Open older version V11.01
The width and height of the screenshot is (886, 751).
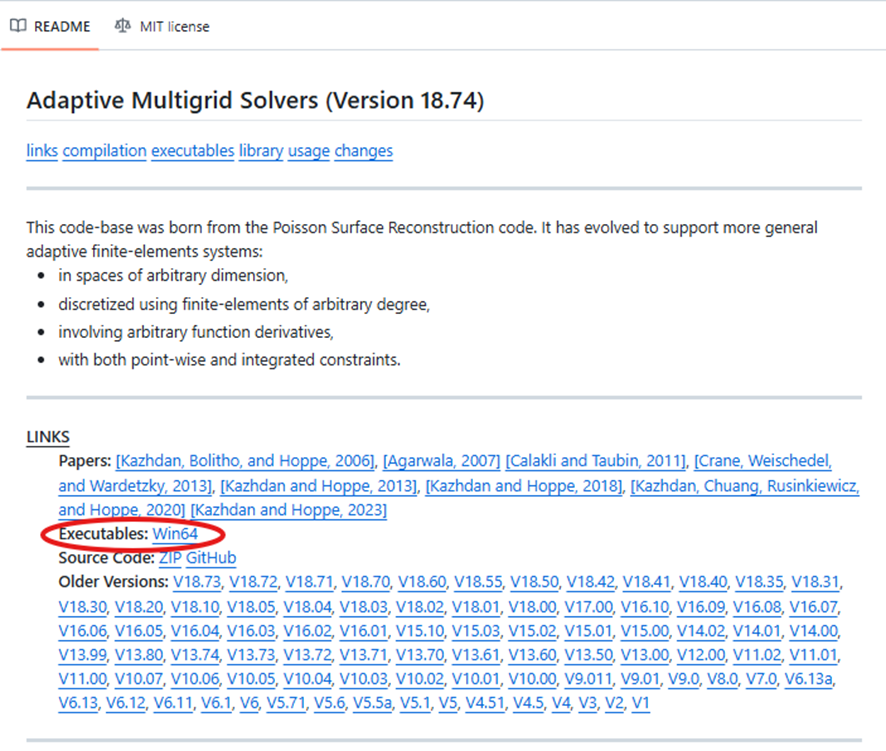[x=813, y=656]
